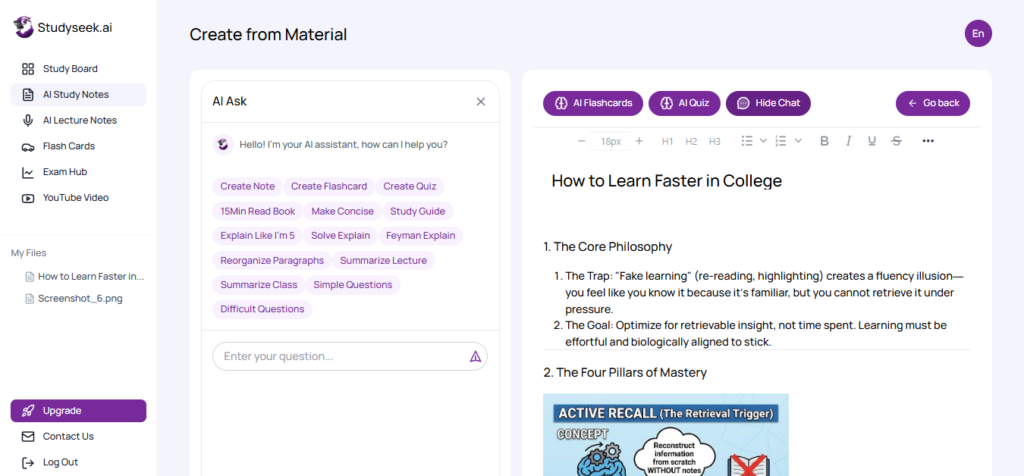Decrease font size with minus
The height and width of the screenshot is (476, 1024).
point(581,141)
